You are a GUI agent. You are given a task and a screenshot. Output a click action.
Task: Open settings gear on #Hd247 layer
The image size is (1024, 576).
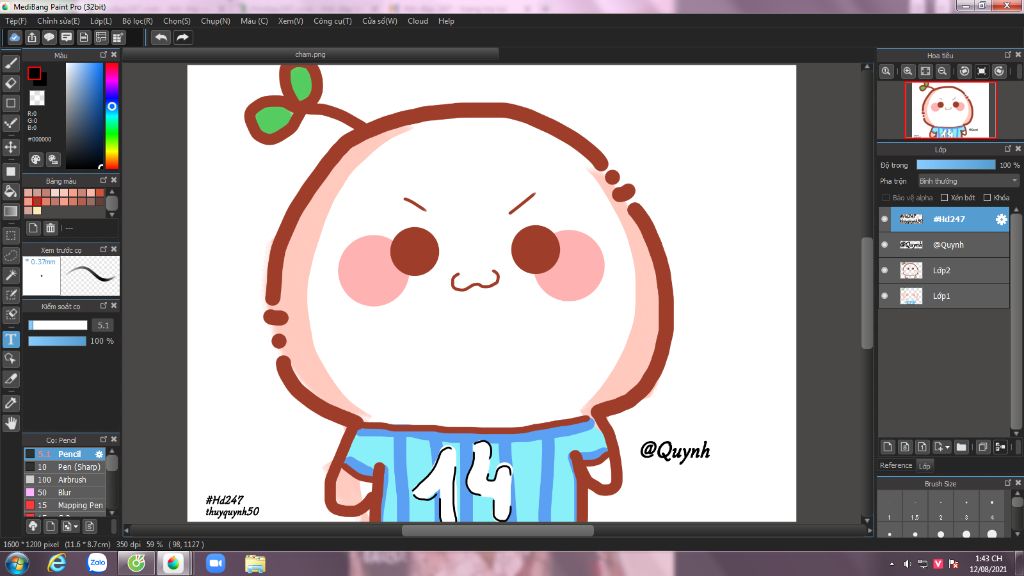coord(1001,219)
